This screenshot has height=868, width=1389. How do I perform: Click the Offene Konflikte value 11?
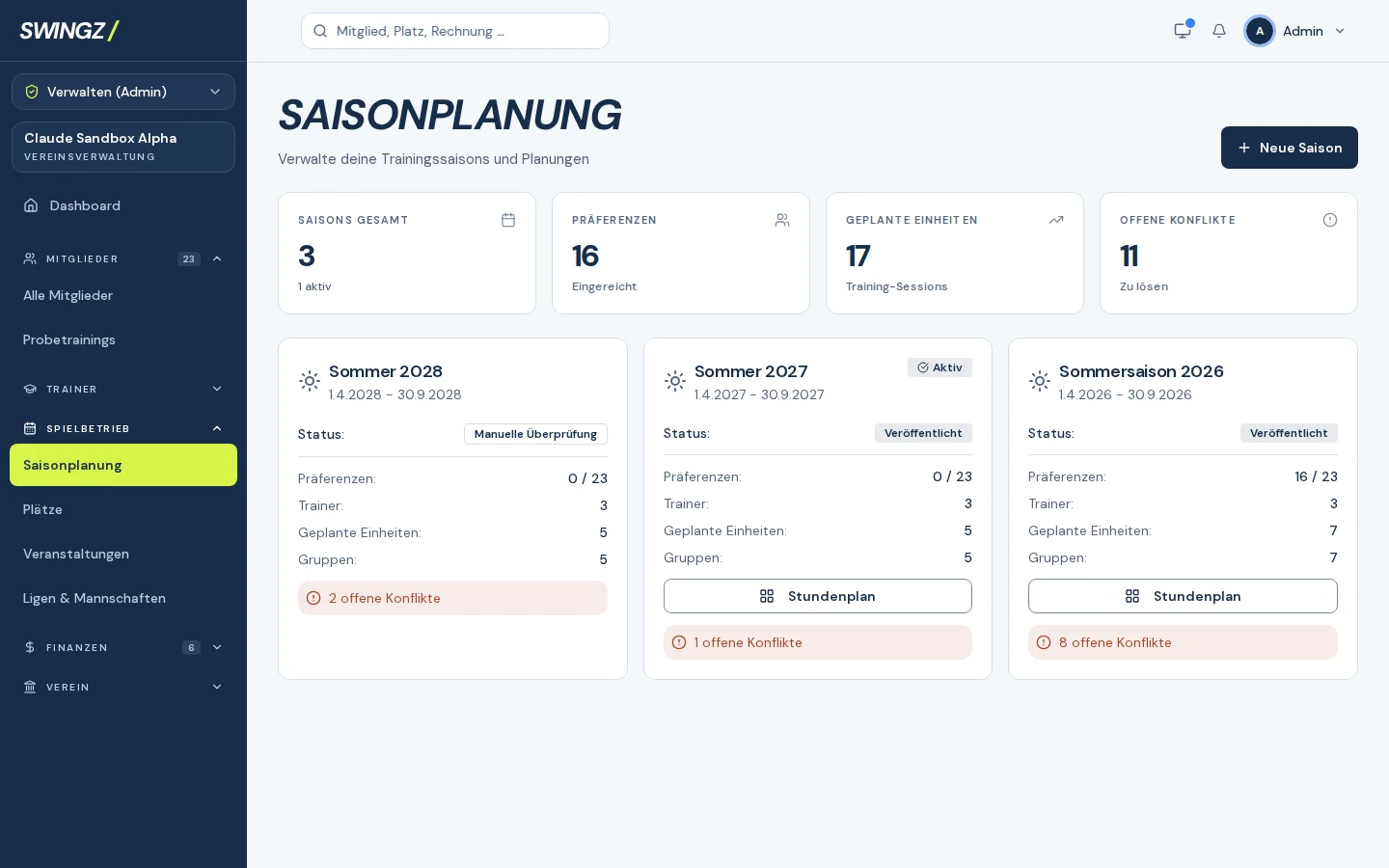(1130, 256)
